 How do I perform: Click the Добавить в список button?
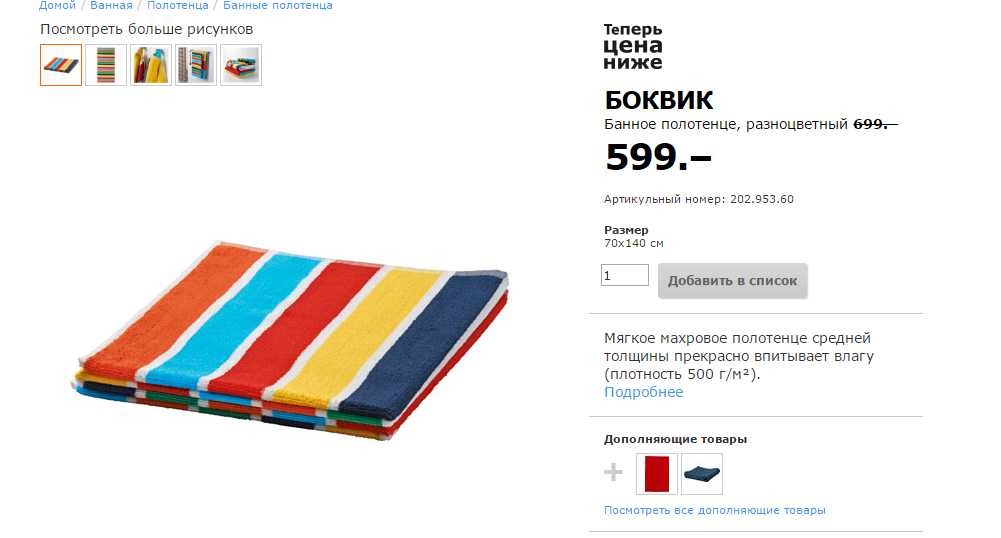pyautogui.click(x=733, y=281)
